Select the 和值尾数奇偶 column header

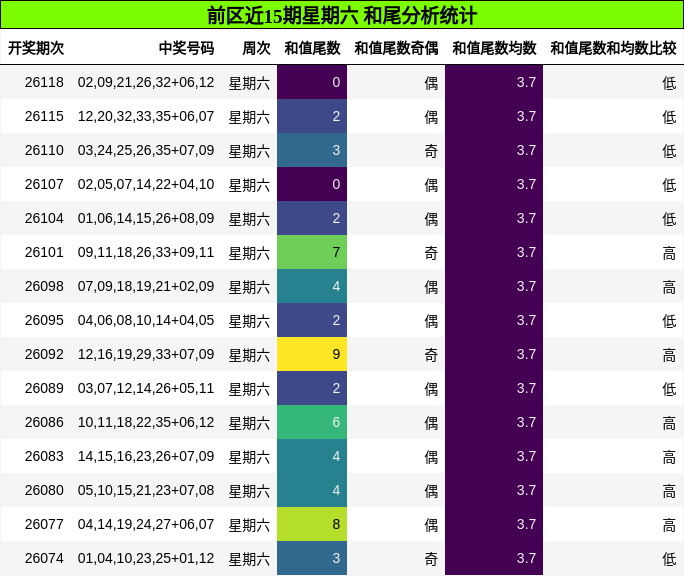coord(396,48)
